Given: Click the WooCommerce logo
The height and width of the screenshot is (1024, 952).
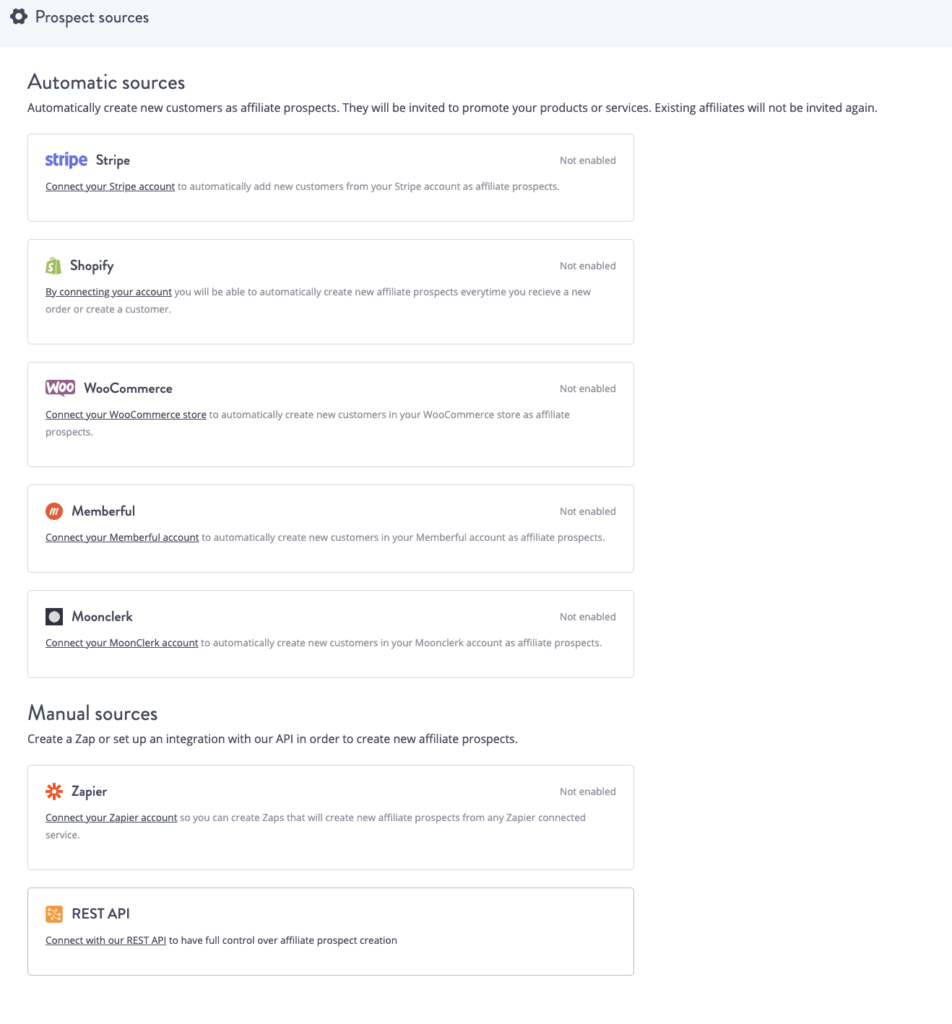Looking at the screenshot, I should click(60, 387).
